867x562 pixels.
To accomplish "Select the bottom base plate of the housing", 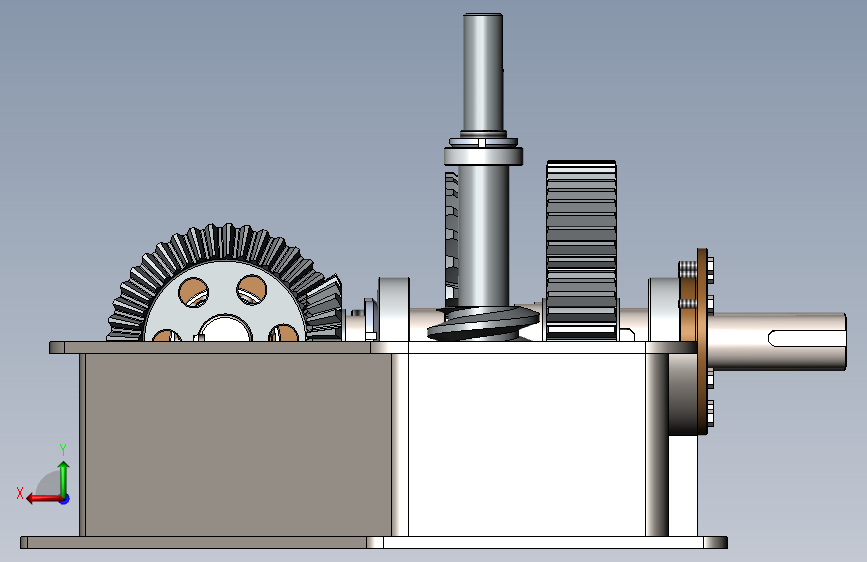I will coord(374,543).
